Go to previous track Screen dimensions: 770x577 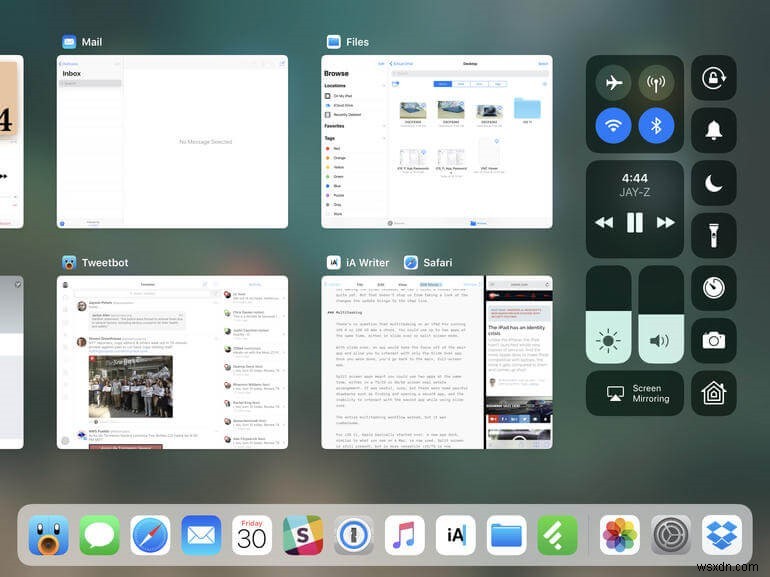604,222
